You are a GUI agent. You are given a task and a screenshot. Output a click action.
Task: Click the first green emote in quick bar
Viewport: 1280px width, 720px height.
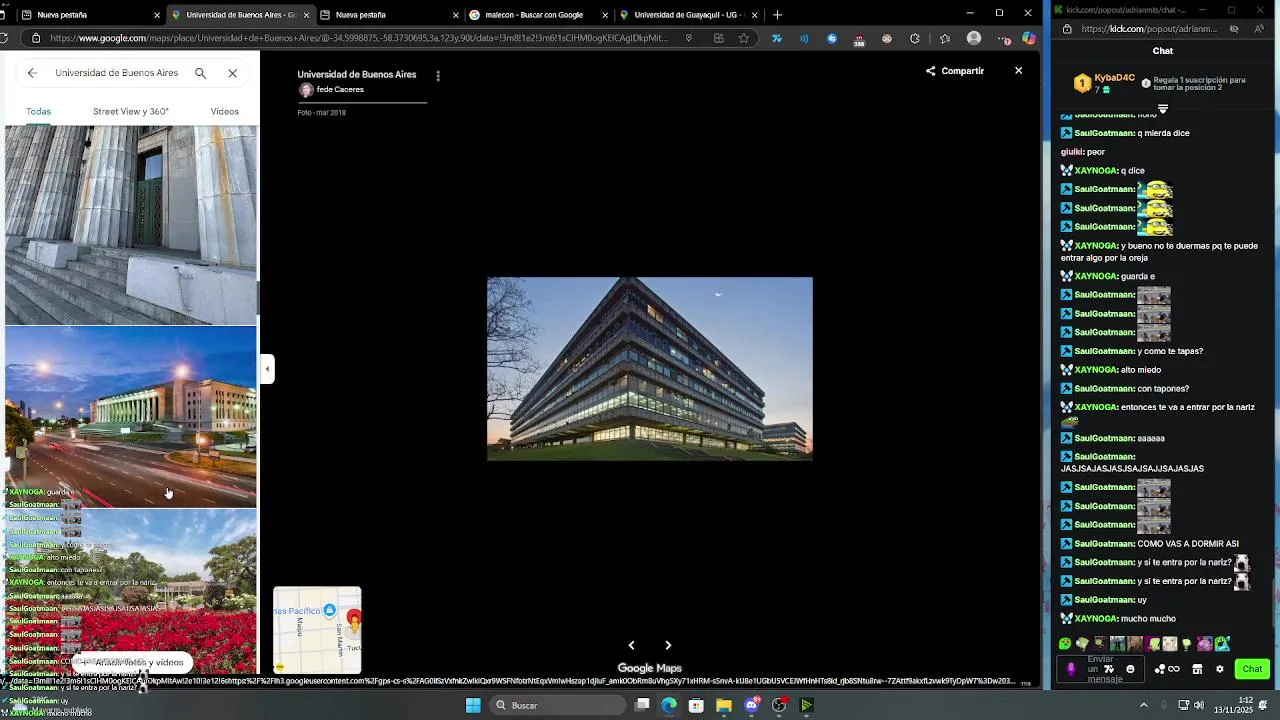[1065, 644]
